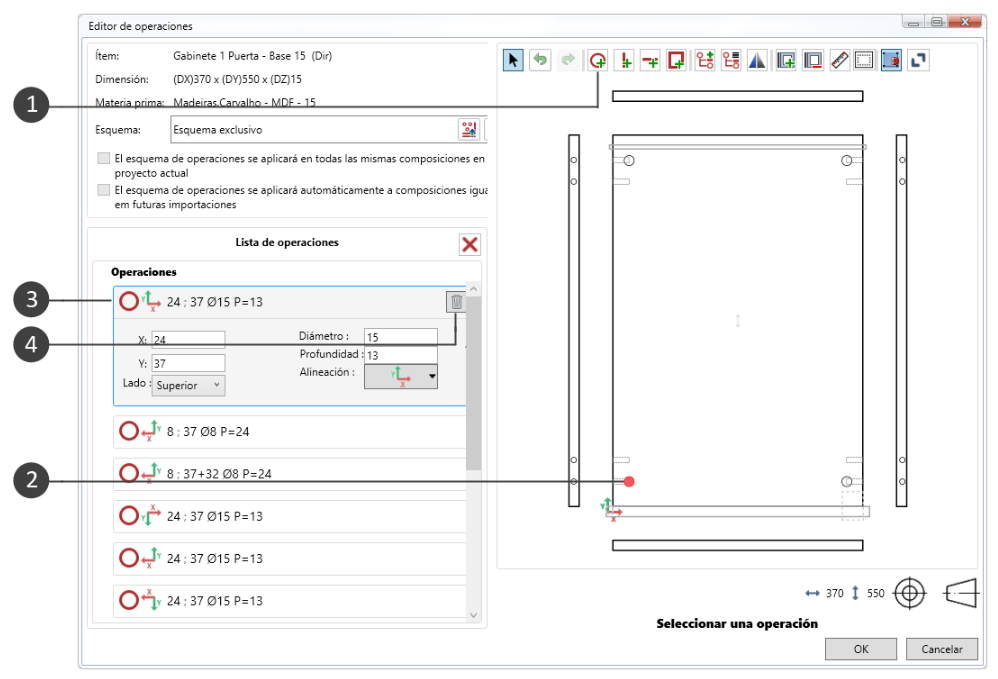This screenshot has height=679, width=998.
Task: Click the green undo arrow
Action: [540, 60]
